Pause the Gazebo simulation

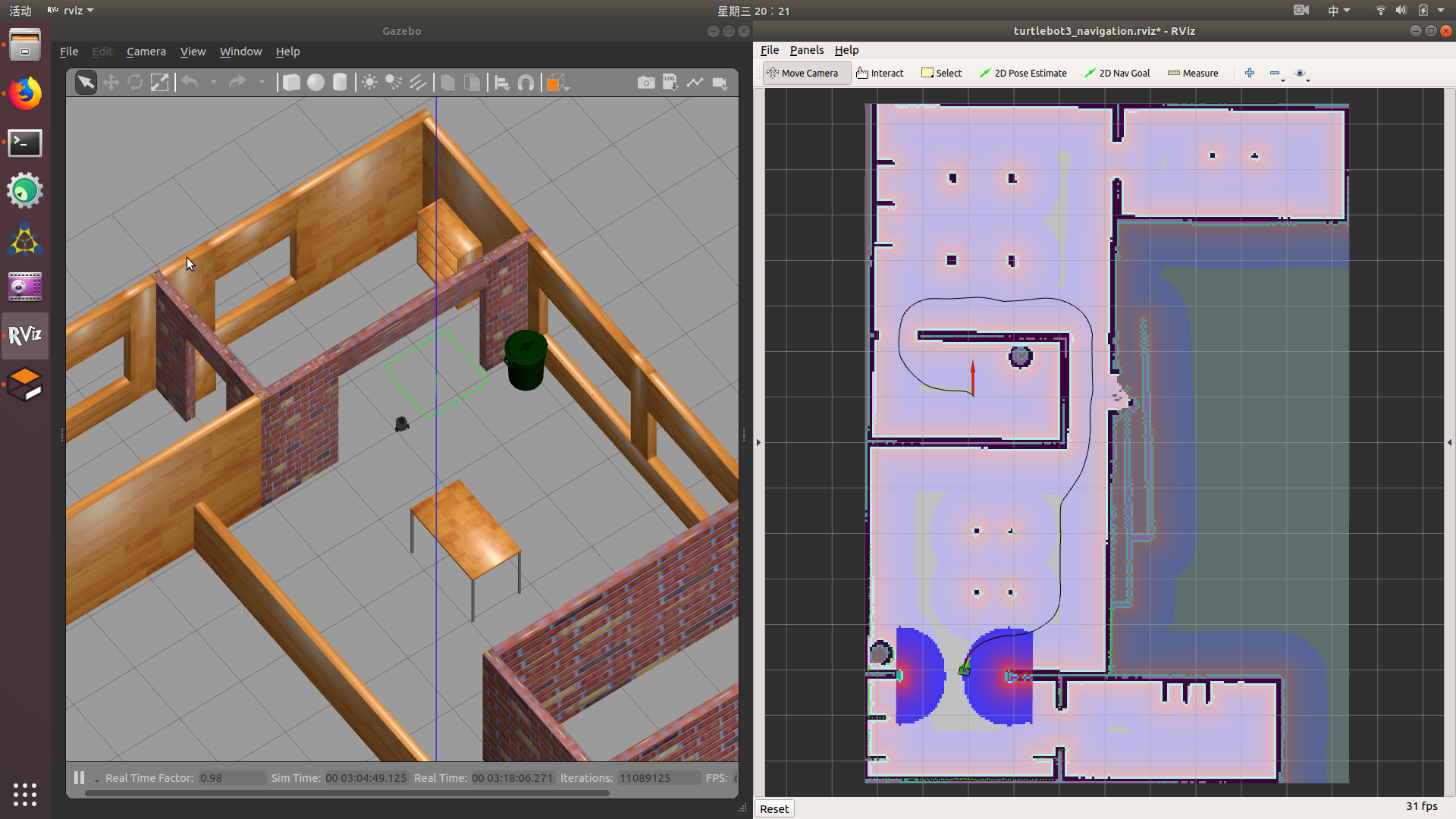click(79, 778)
